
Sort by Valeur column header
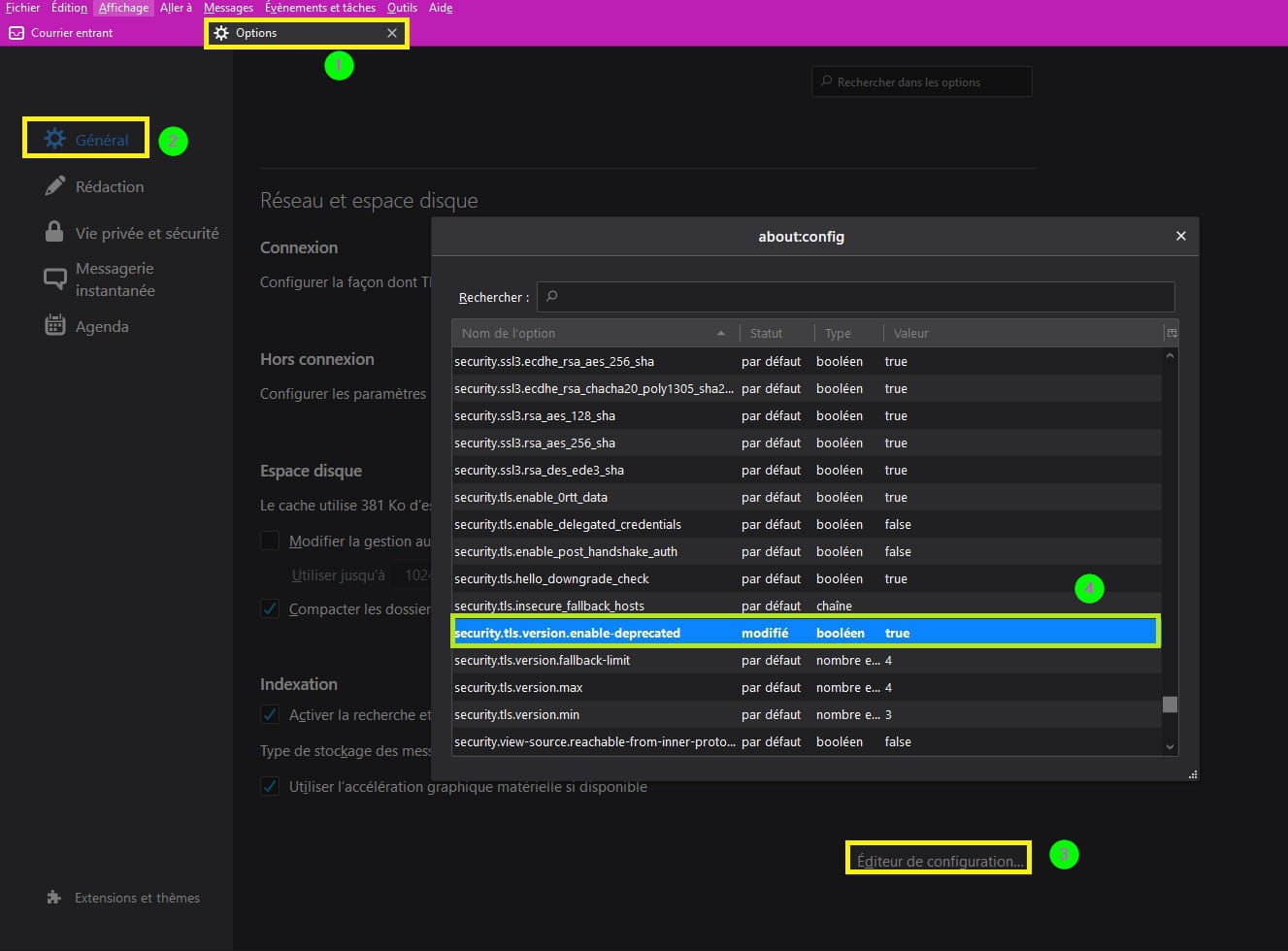(1023, 333)
